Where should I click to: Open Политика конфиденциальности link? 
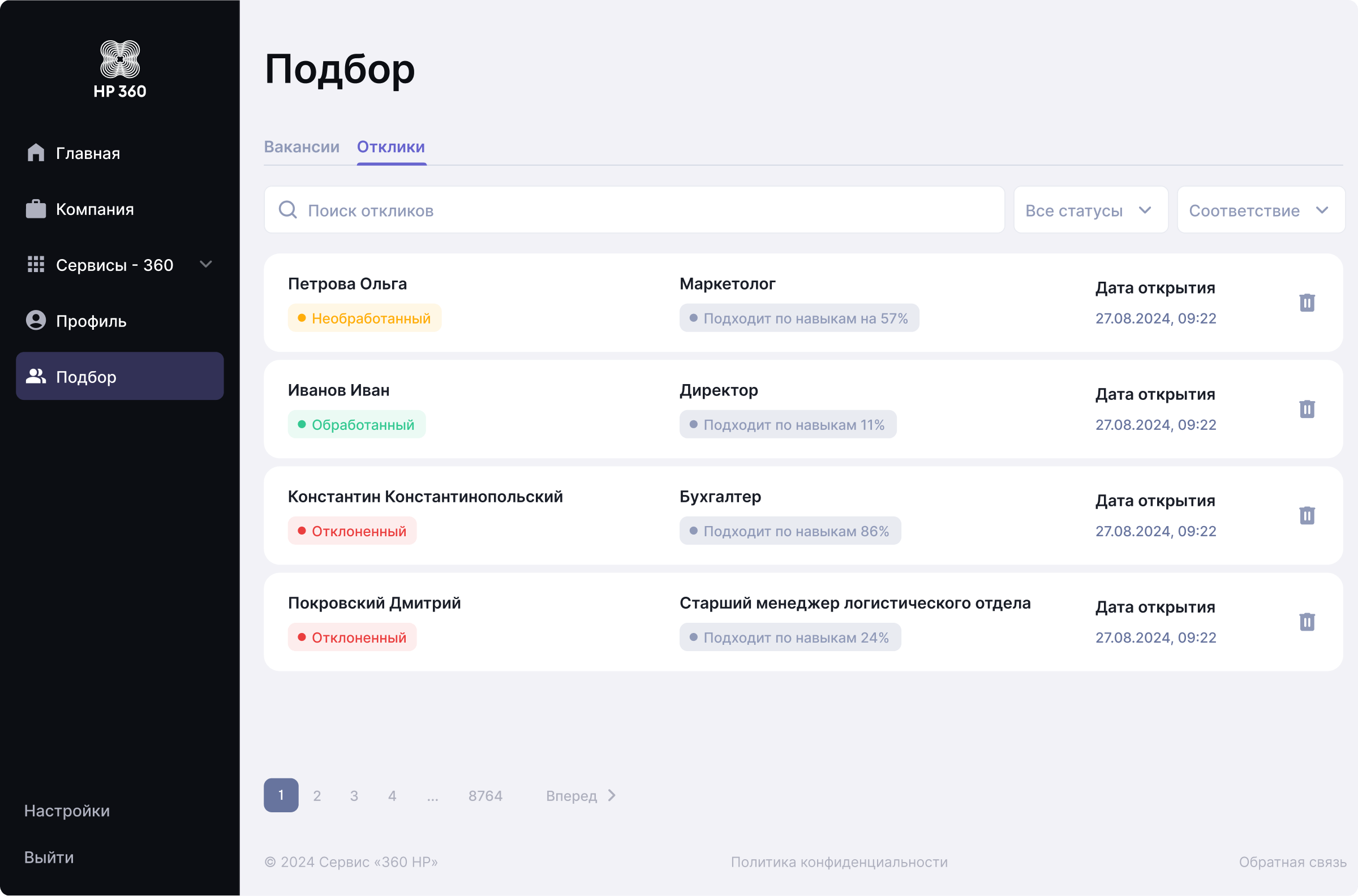pos(839,861)
